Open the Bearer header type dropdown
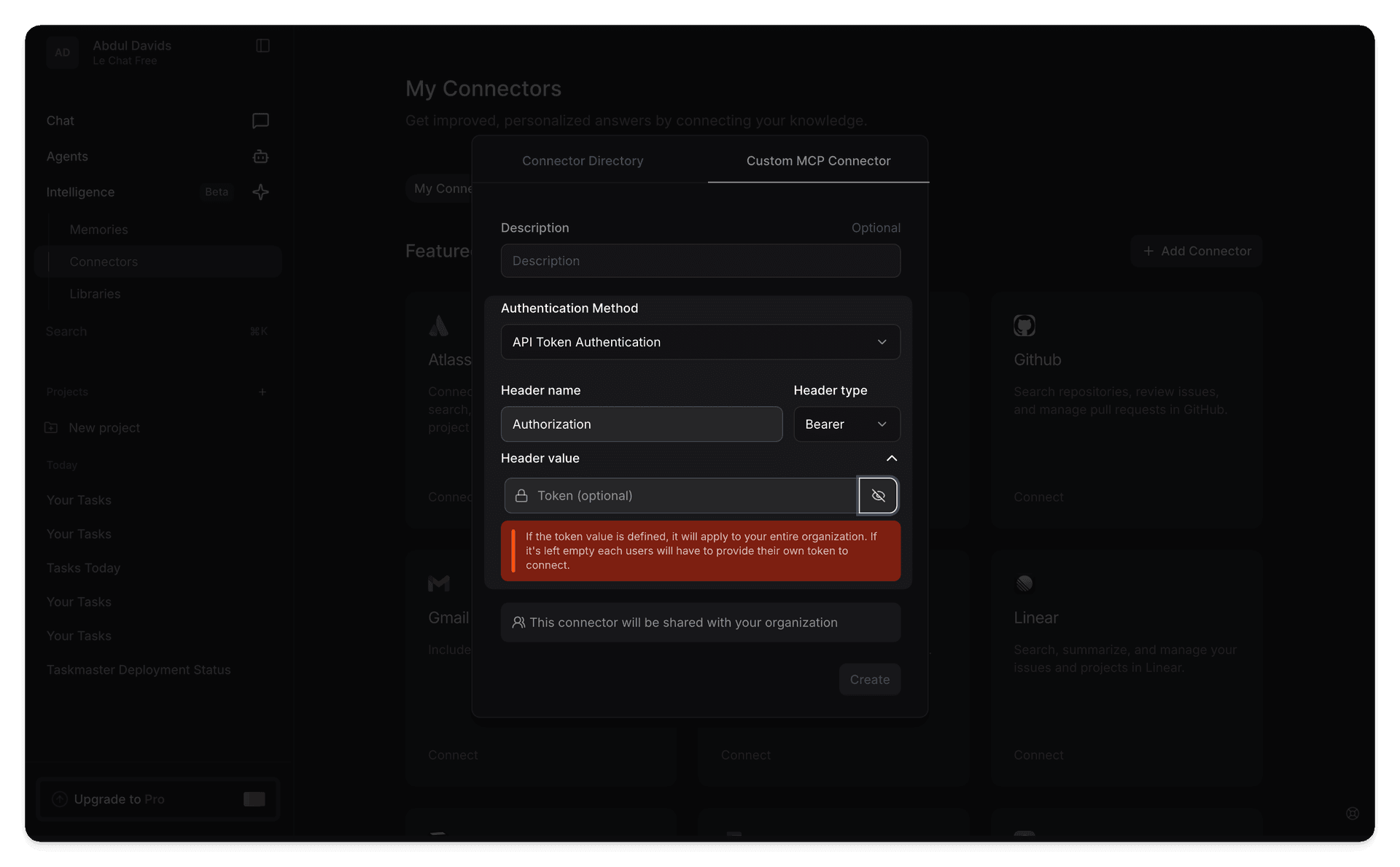Viewport: 1400px width, 867px height. 847,424
